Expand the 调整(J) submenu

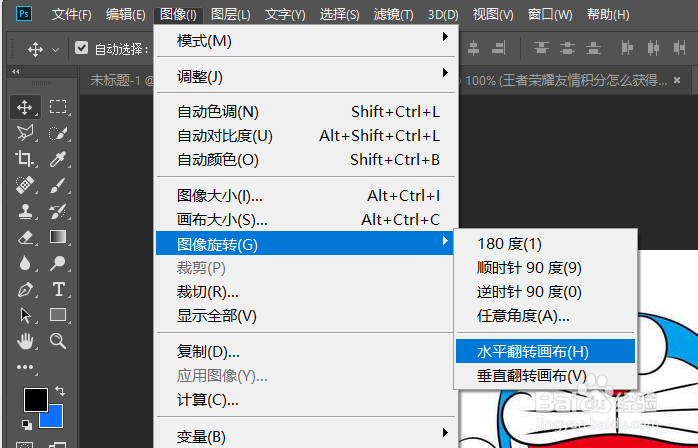305,76
